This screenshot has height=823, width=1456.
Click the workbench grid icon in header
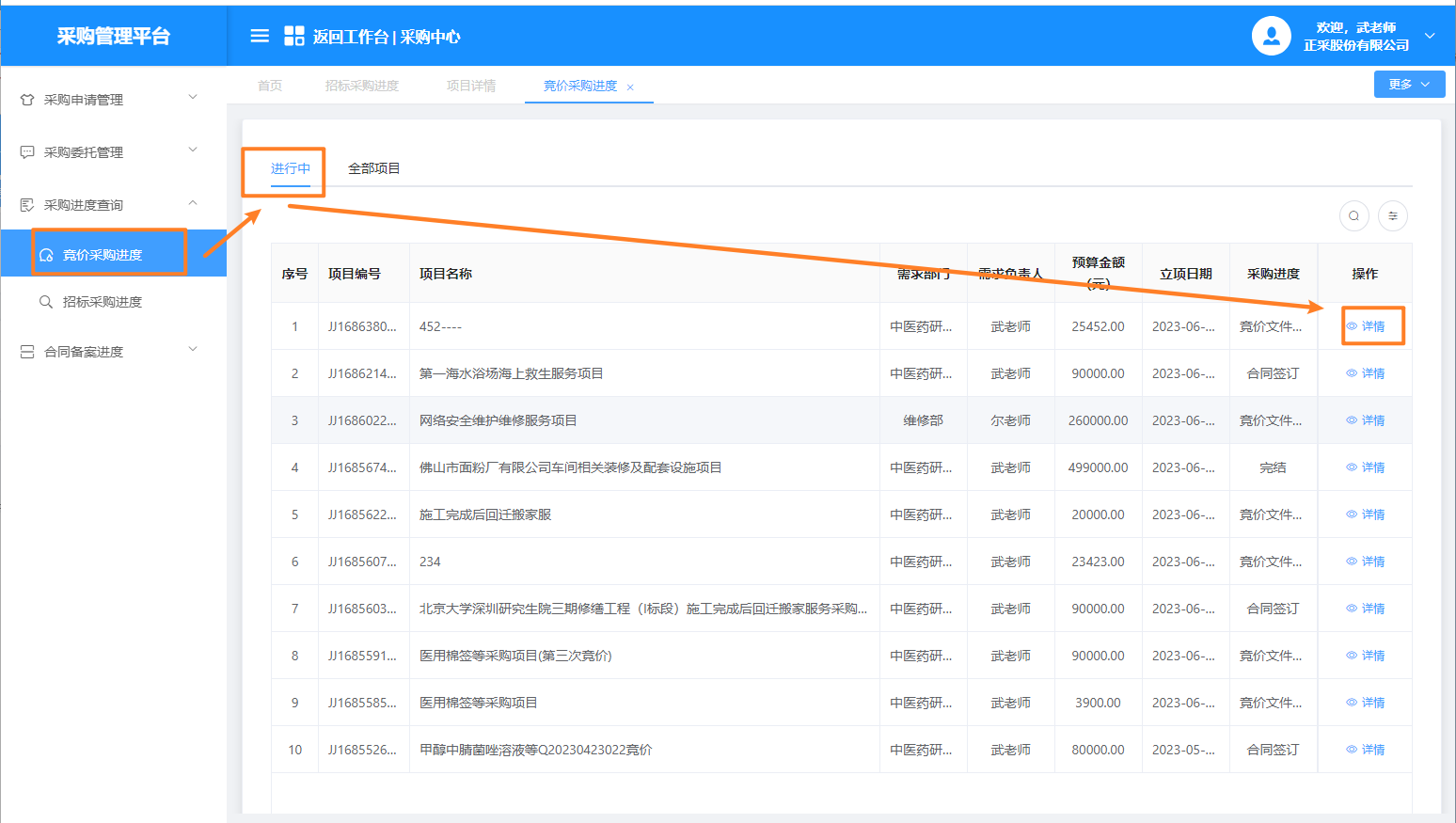(294, 36)
